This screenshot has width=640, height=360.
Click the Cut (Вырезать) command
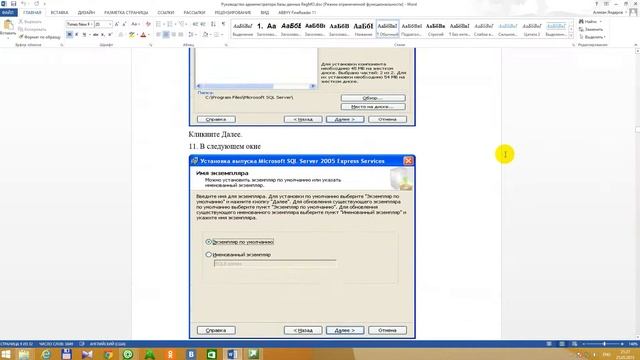[x=30, y=21]
